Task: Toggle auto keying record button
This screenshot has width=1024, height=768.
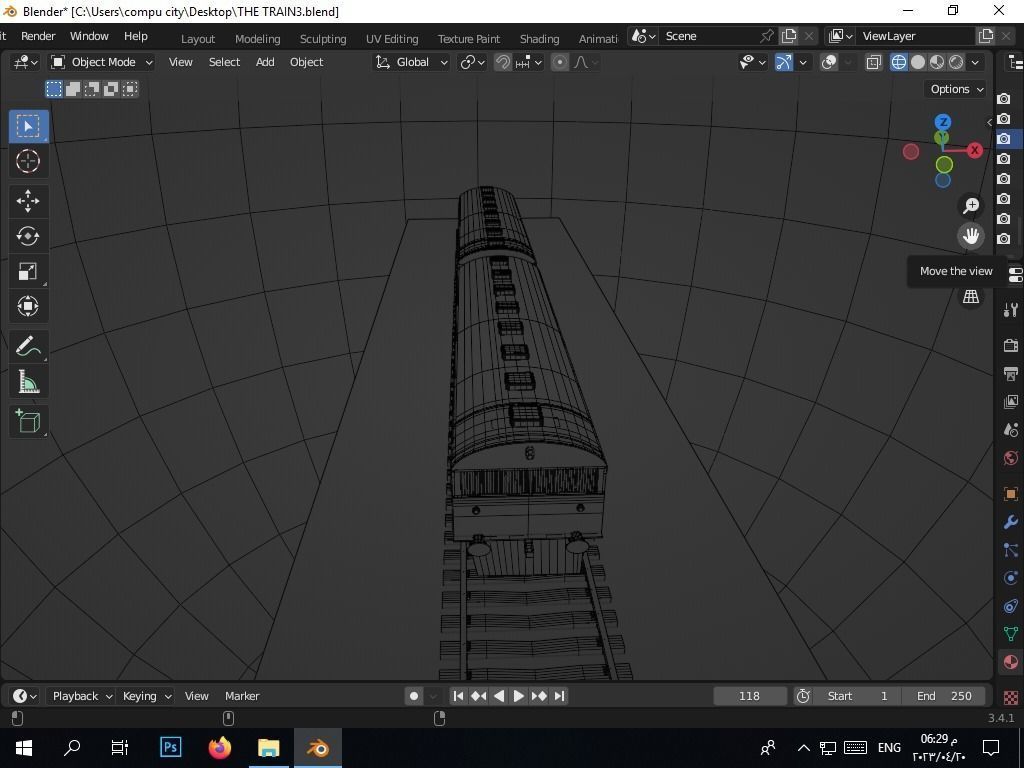Action: [x=413, y=696]
